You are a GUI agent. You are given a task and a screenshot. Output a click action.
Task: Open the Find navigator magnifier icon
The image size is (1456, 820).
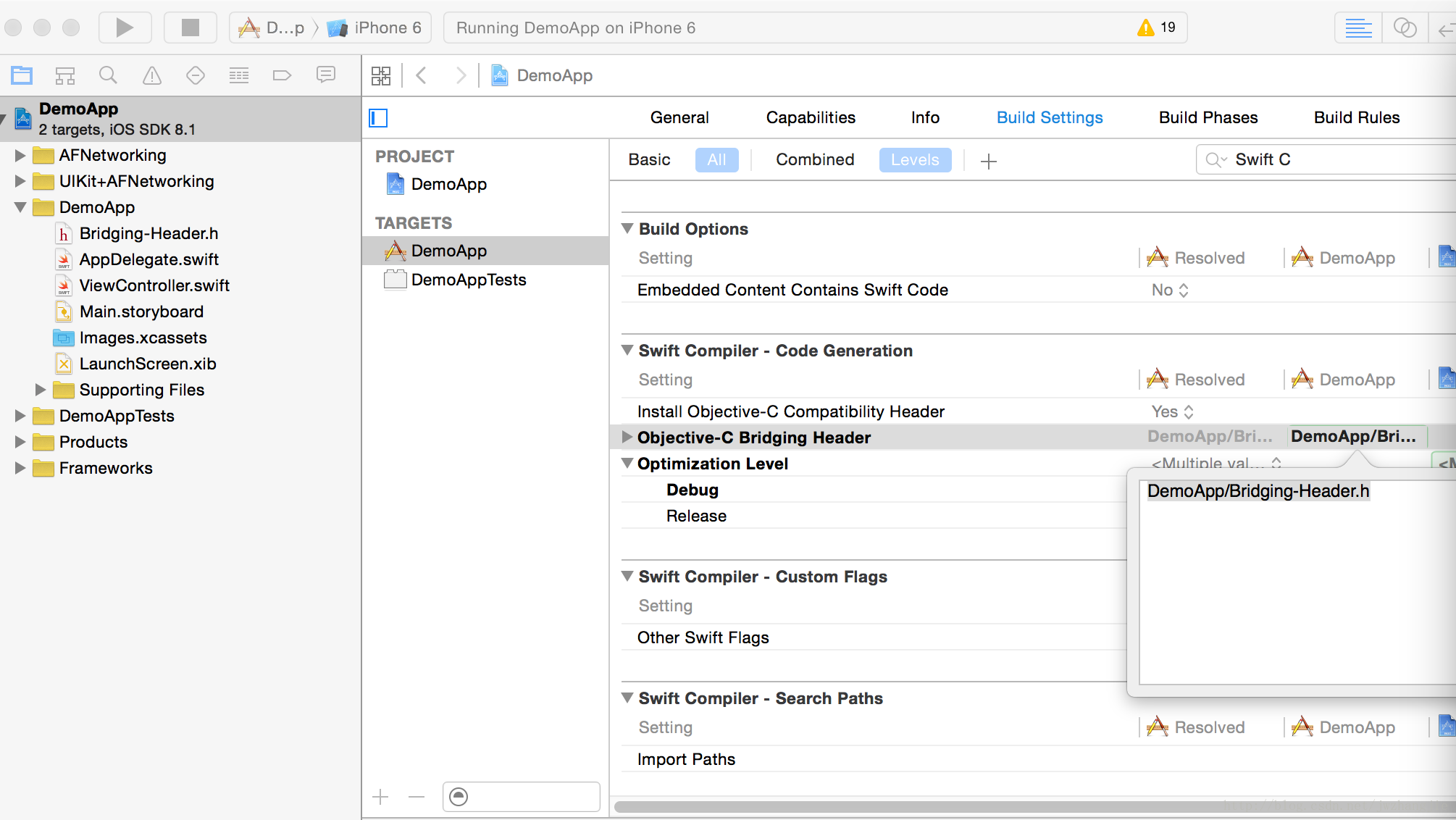(108, 75)
